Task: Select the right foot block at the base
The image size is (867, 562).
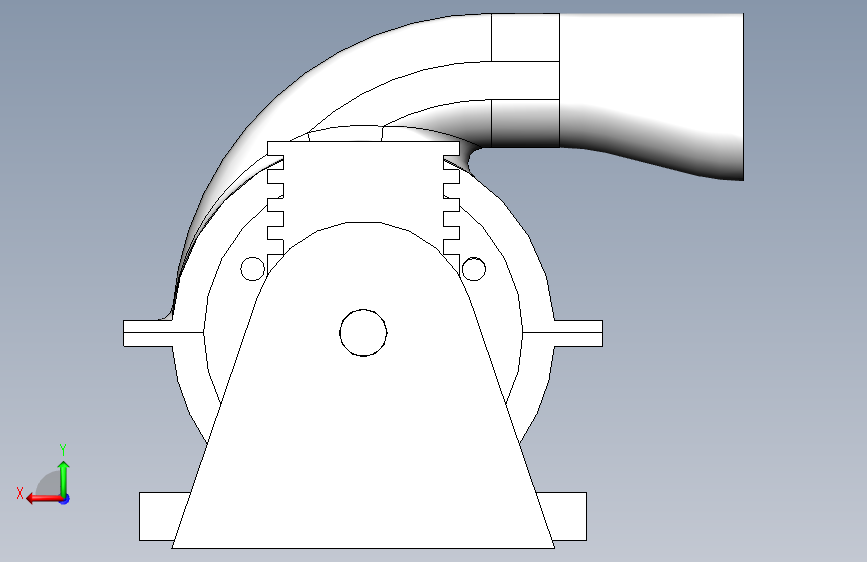Action: tap(565, 516)
